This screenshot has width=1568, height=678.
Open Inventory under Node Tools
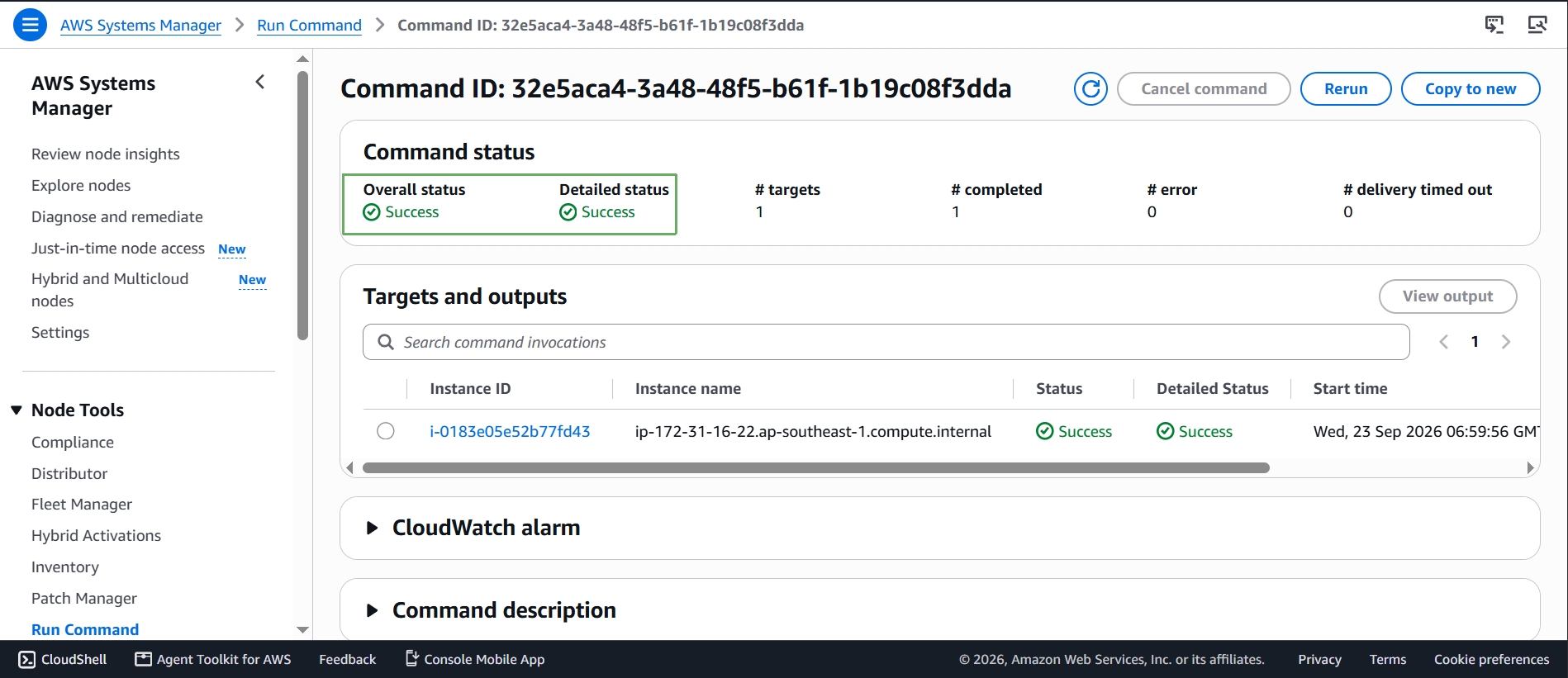(65, 567)
